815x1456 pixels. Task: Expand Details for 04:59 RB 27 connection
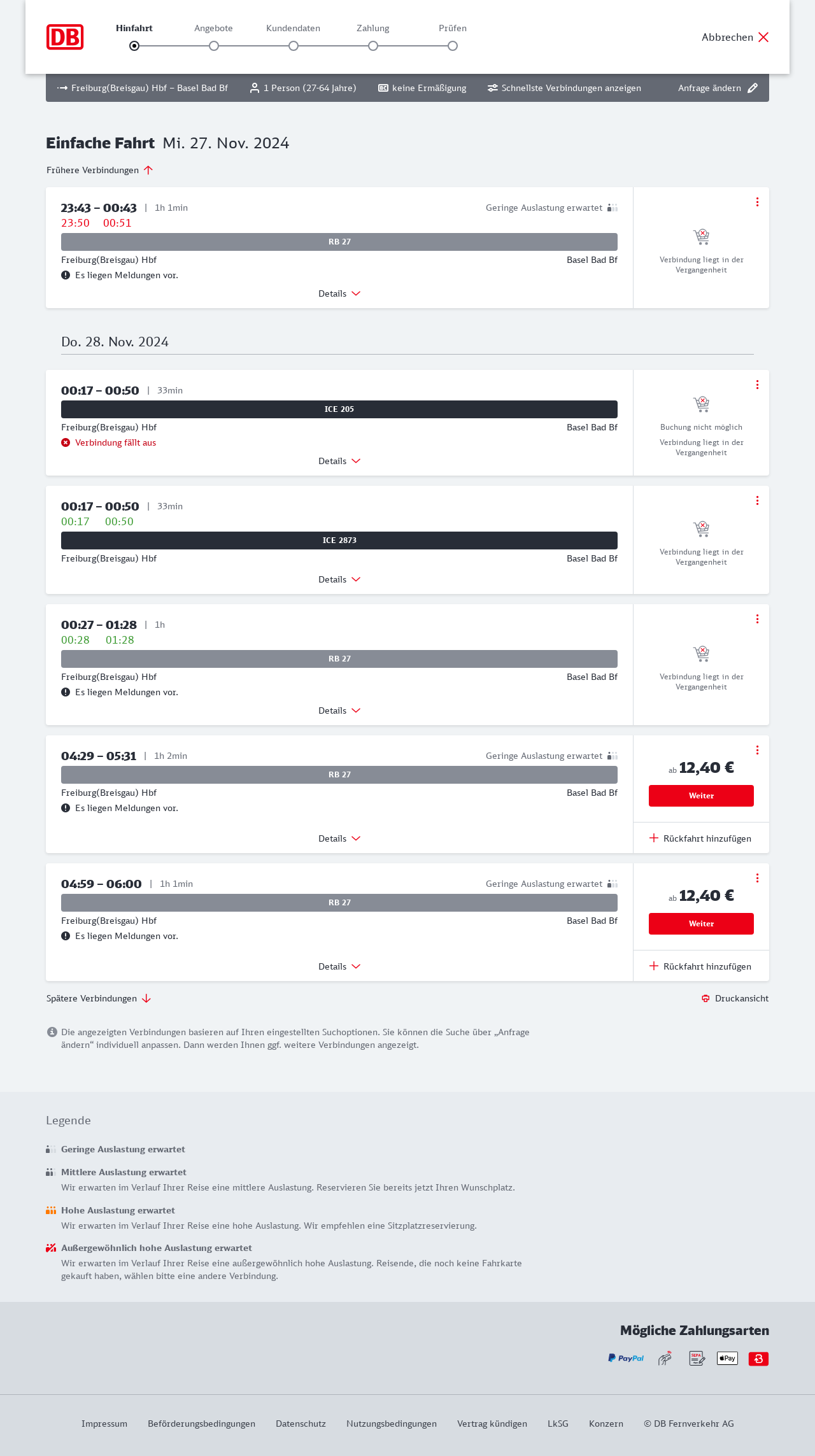[x=339, y=966]
